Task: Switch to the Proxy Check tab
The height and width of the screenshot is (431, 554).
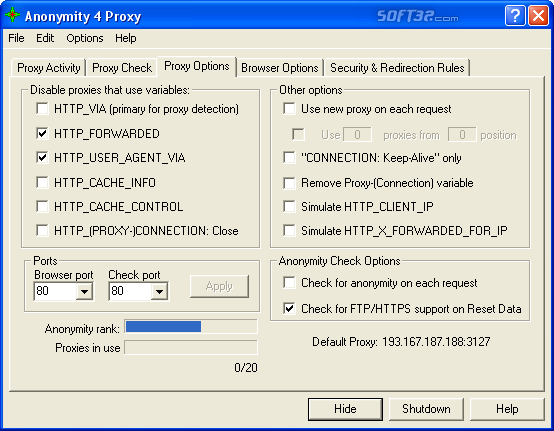Action: click(x=122, y=67)
